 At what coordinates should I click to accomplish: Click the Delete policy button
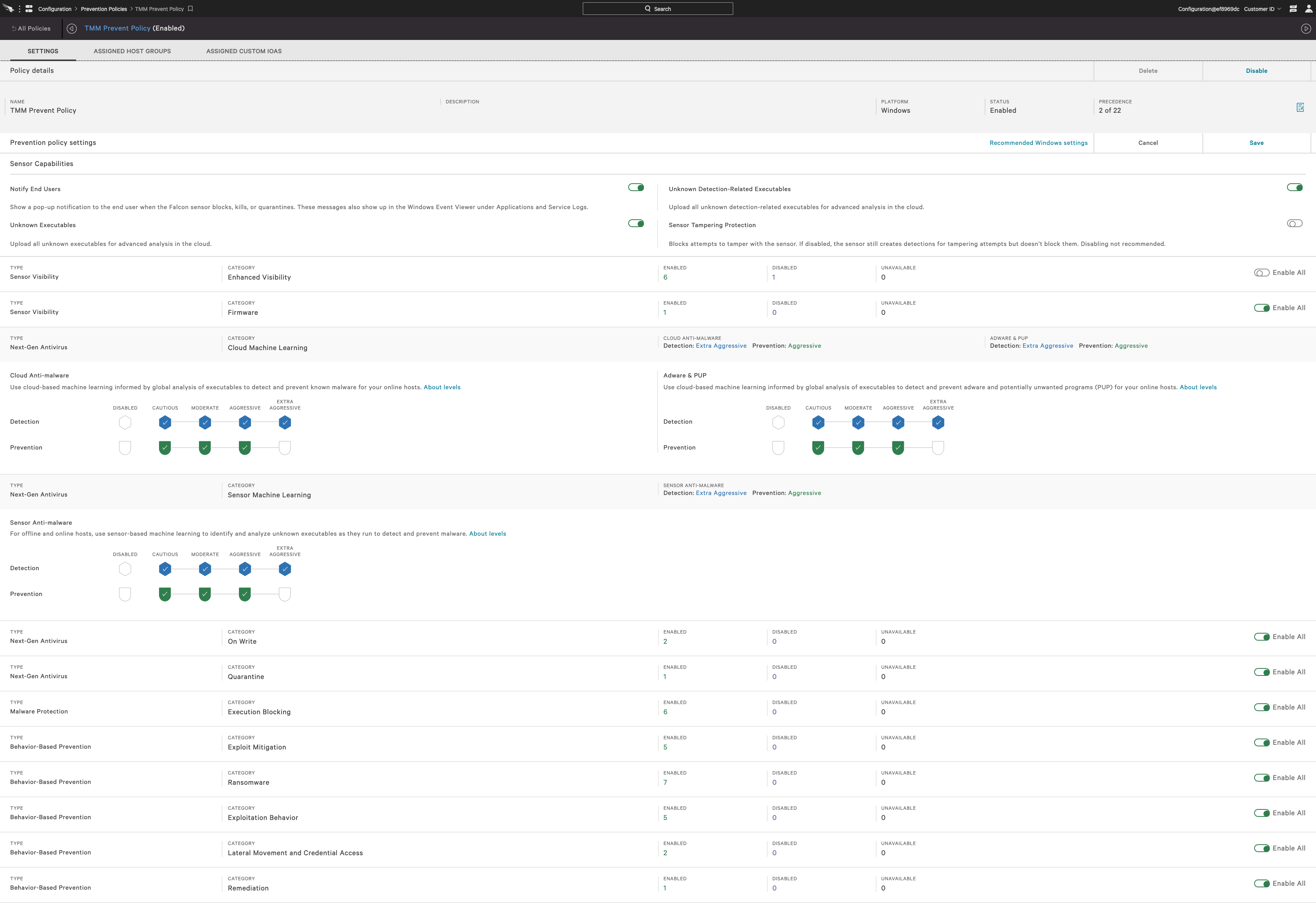1148,71
